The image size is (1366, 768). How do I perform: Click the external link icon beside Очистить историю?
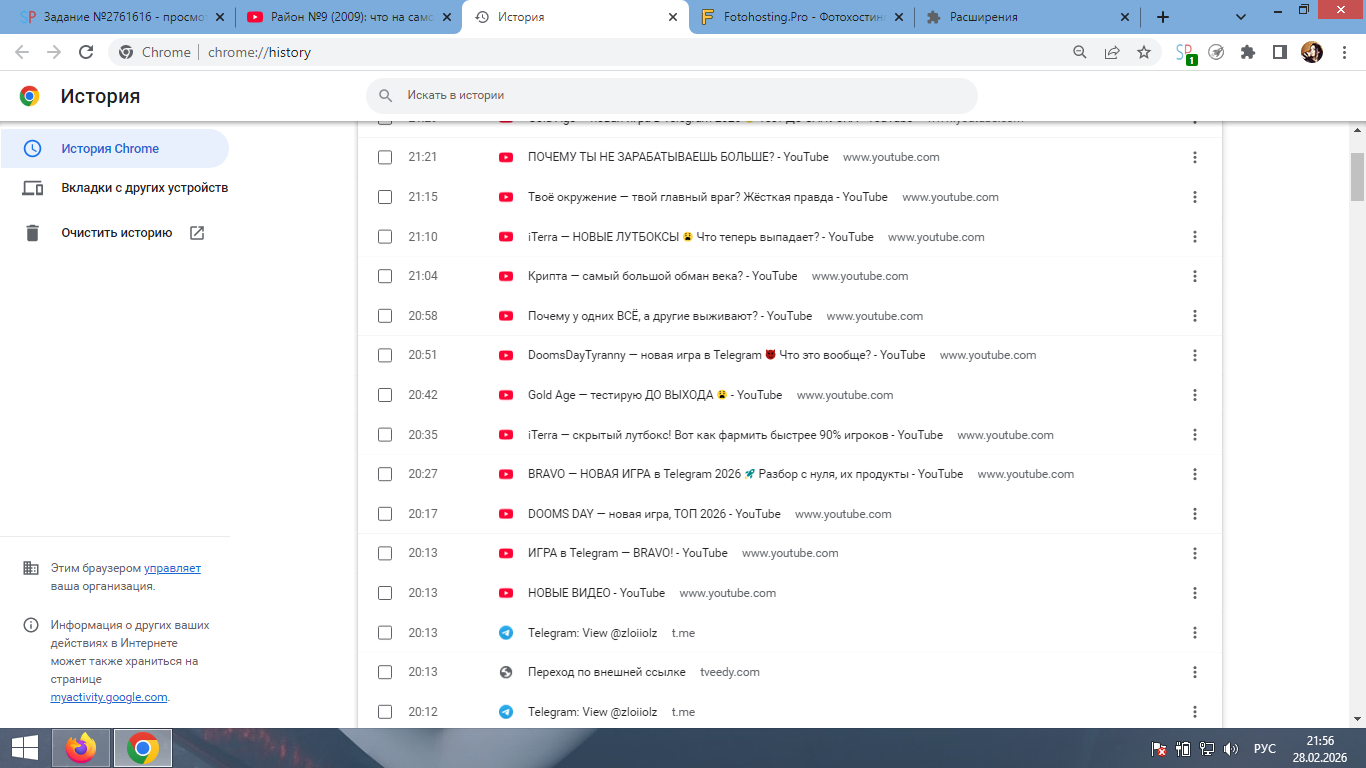click(x=197, y=233)
